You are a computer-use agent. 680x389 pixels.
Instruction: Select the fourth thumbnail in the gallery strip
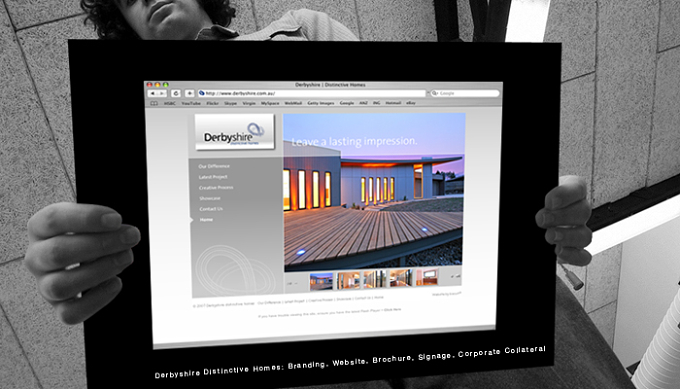(x=401, y=278)
